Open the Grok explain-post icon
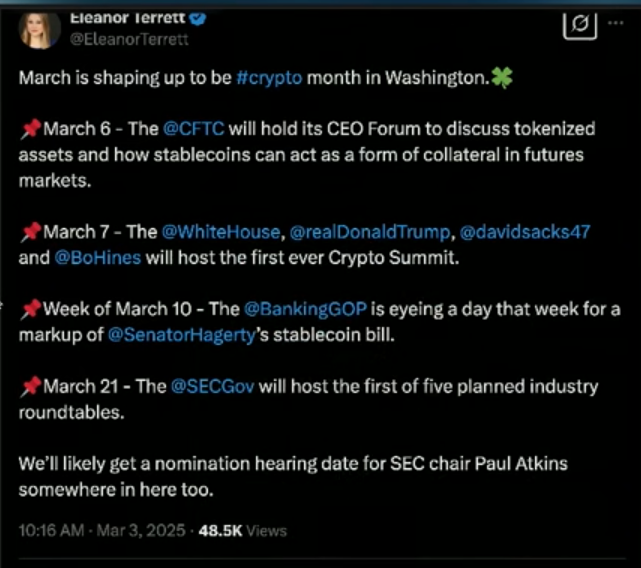The height and width of the screenshot is (568, 641). pos(580,26)
